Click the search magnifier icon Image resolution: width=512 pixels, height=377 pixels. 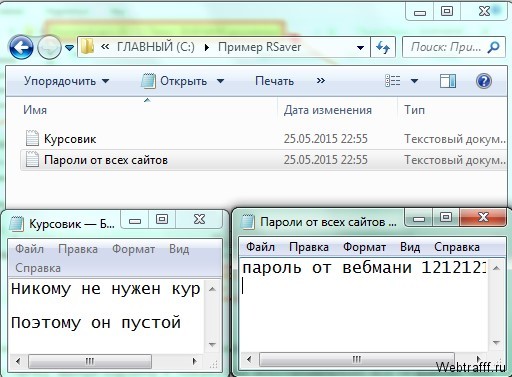click(x=493, y=47)
